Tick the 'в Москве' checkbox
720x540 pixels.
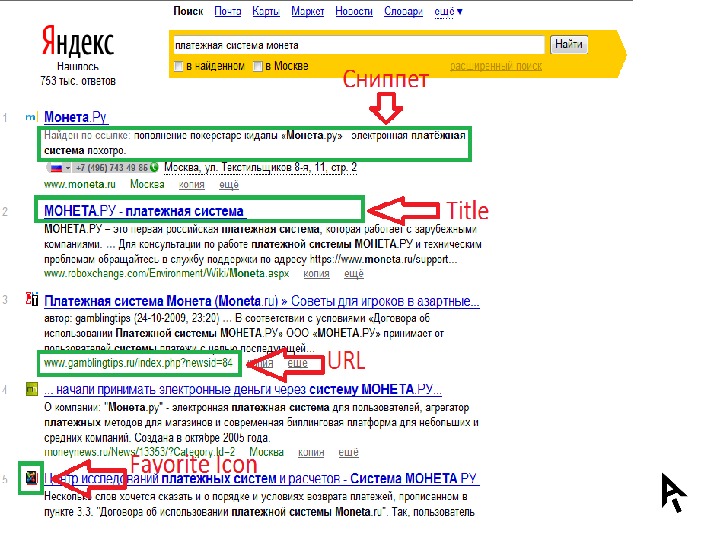[x=258, y=67]
